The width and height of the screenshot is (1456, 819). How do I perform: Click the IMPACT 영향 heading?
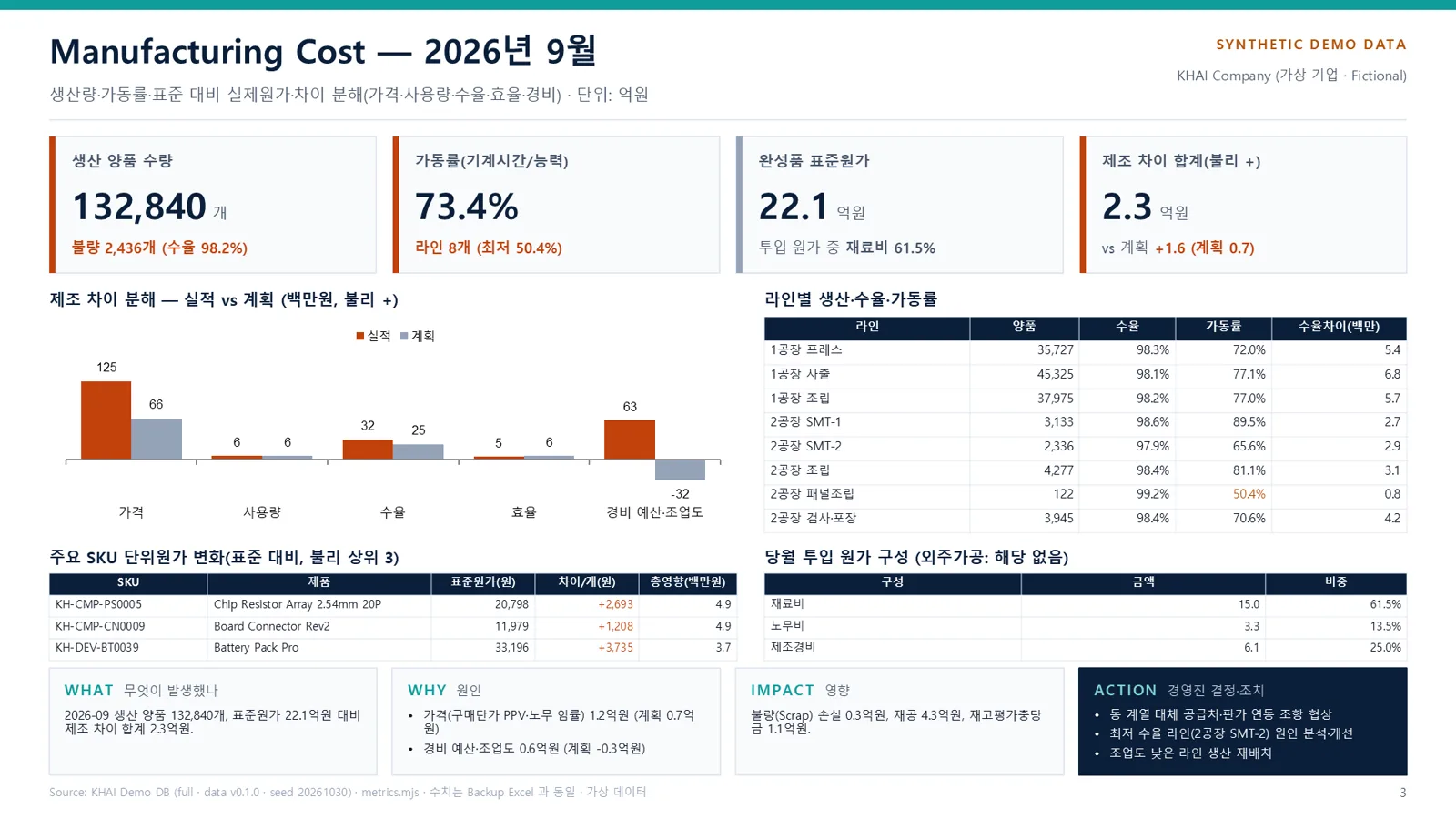pos(800,691)
